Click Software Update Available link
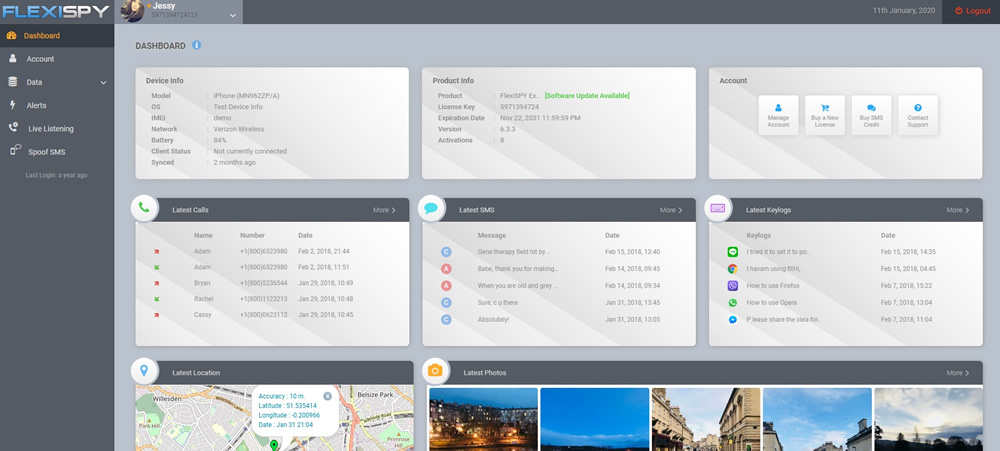1000x451 pixels. (587, 96)
